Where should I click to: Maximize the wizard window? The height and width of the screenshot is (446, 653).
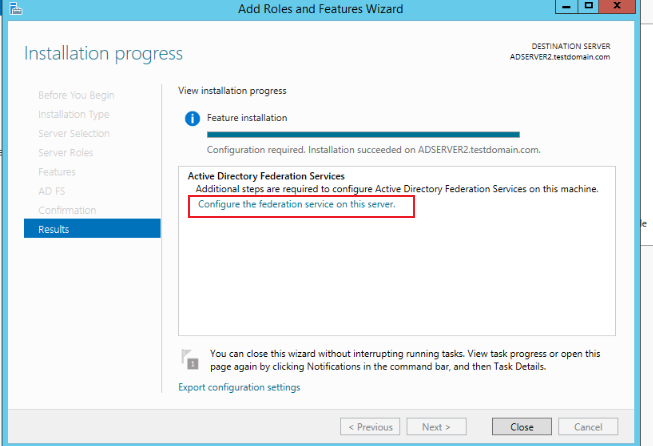click(x=588, y=6)
